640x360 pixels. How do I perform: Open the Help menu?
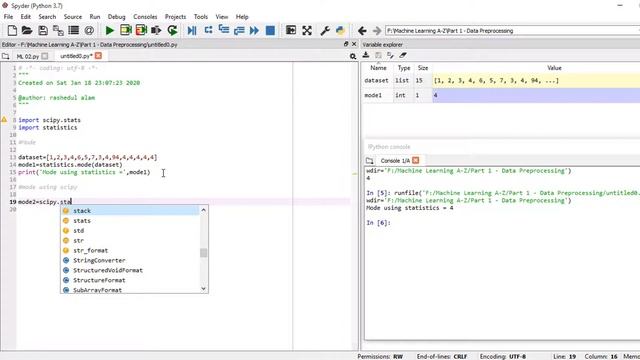pyautogui.click(x=242, y=17)
